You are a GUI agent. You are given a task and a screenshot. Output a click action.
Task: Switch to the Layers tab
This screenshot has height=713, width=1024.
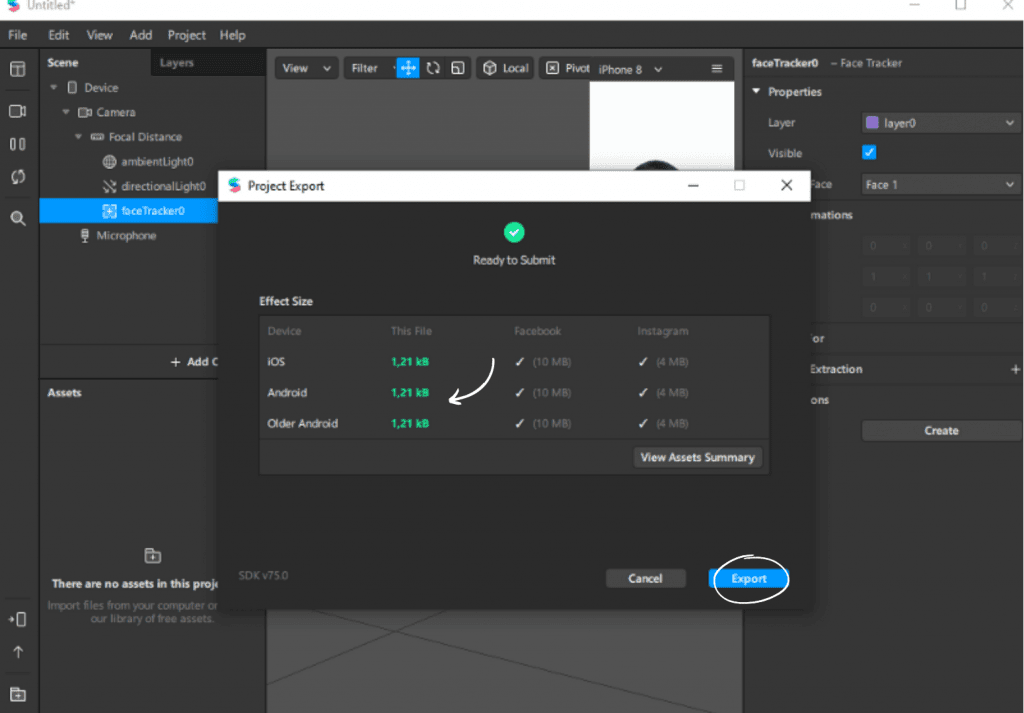click(176, 63)
